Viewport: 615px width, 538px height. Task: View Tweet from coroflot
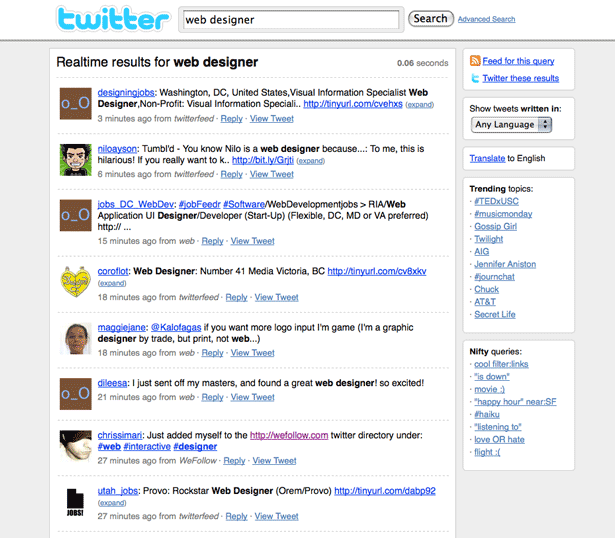point(276,298)
